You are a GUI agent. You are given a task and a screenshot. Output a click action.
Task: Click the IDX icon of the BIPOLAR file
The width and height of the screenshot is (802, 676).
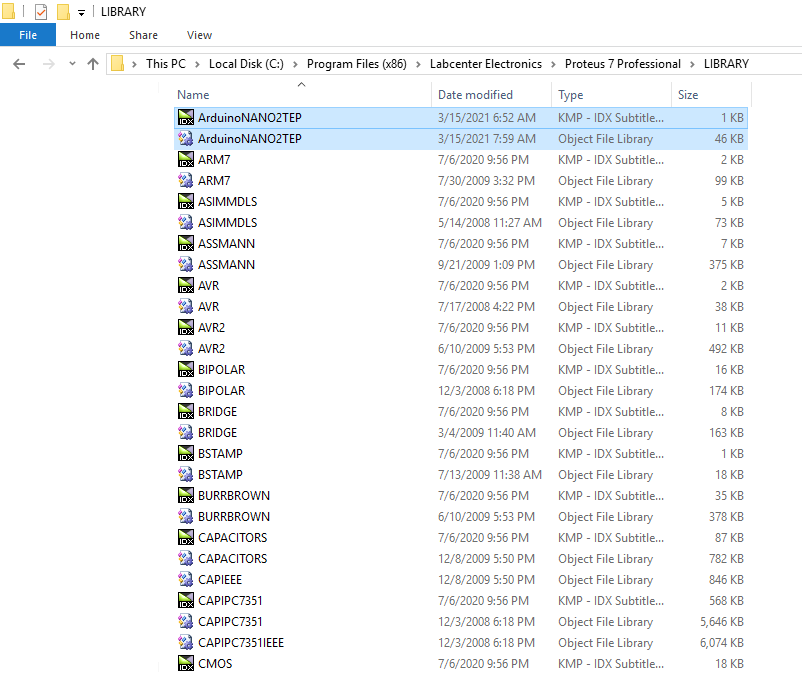(186, 369)
